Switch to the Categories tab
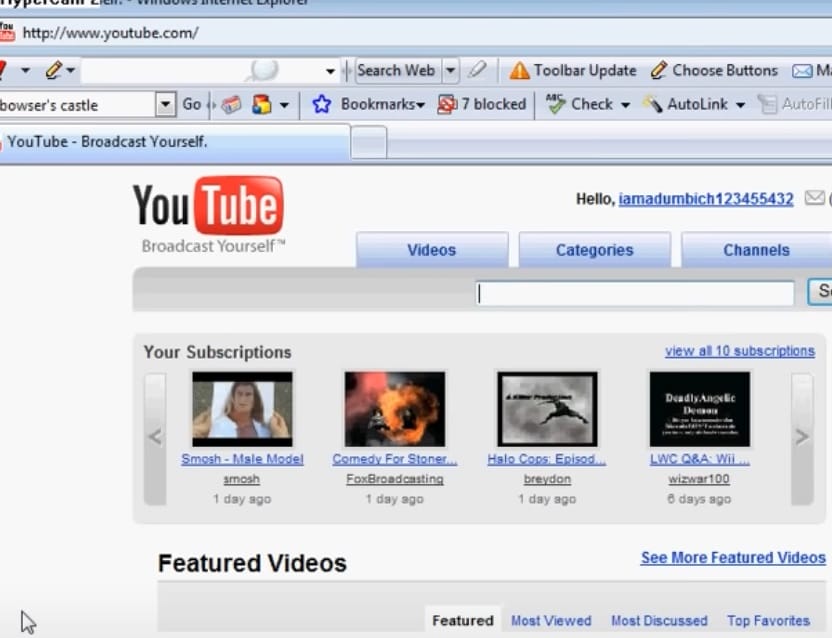The height and width of the screenshot is (638, 832). [594, 249]
